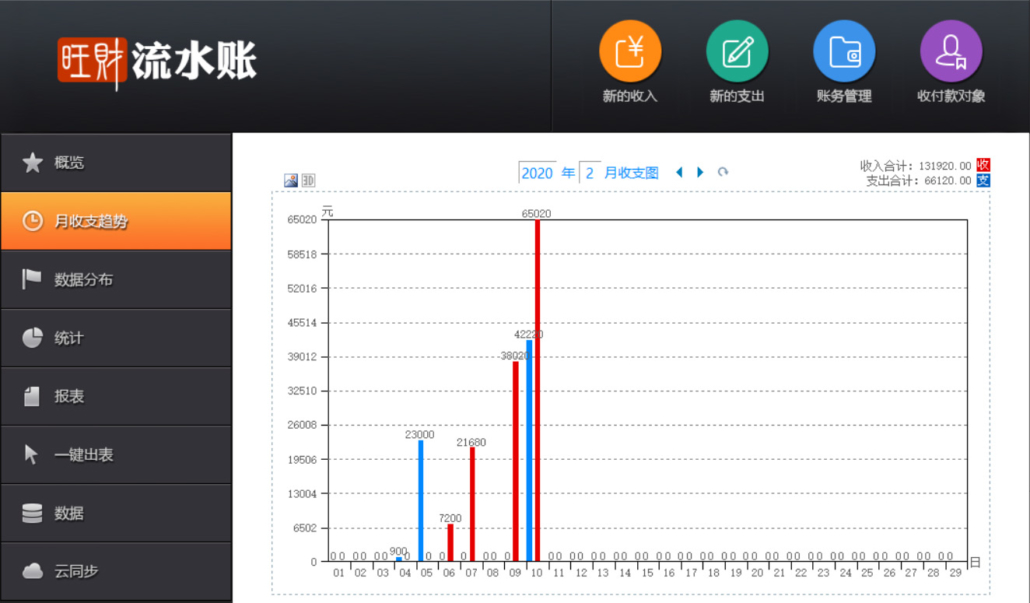Click the 支出合计 66120.00 total text
The image size is (1030, 603).
coord(918,181)
